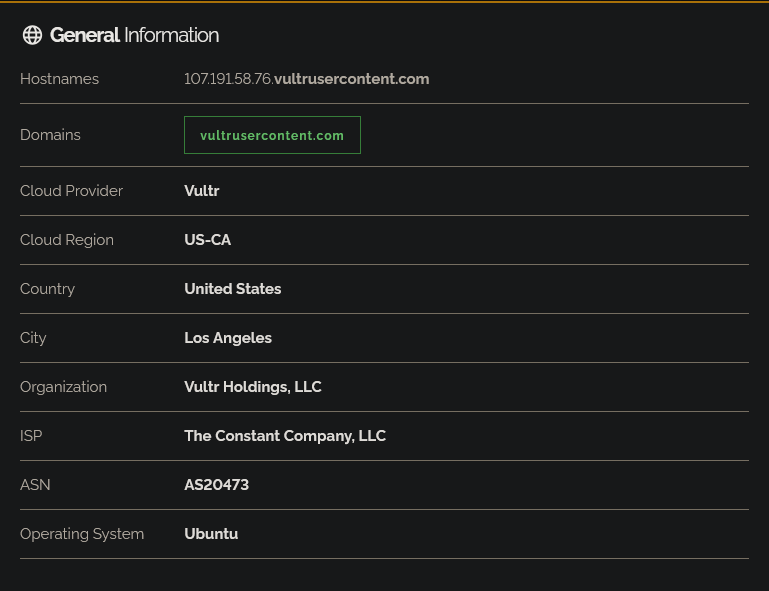Viewport: 769px width, 591px height.
Task: Select ISP value The Constant Company, LLC
Action: coord(285,436)
